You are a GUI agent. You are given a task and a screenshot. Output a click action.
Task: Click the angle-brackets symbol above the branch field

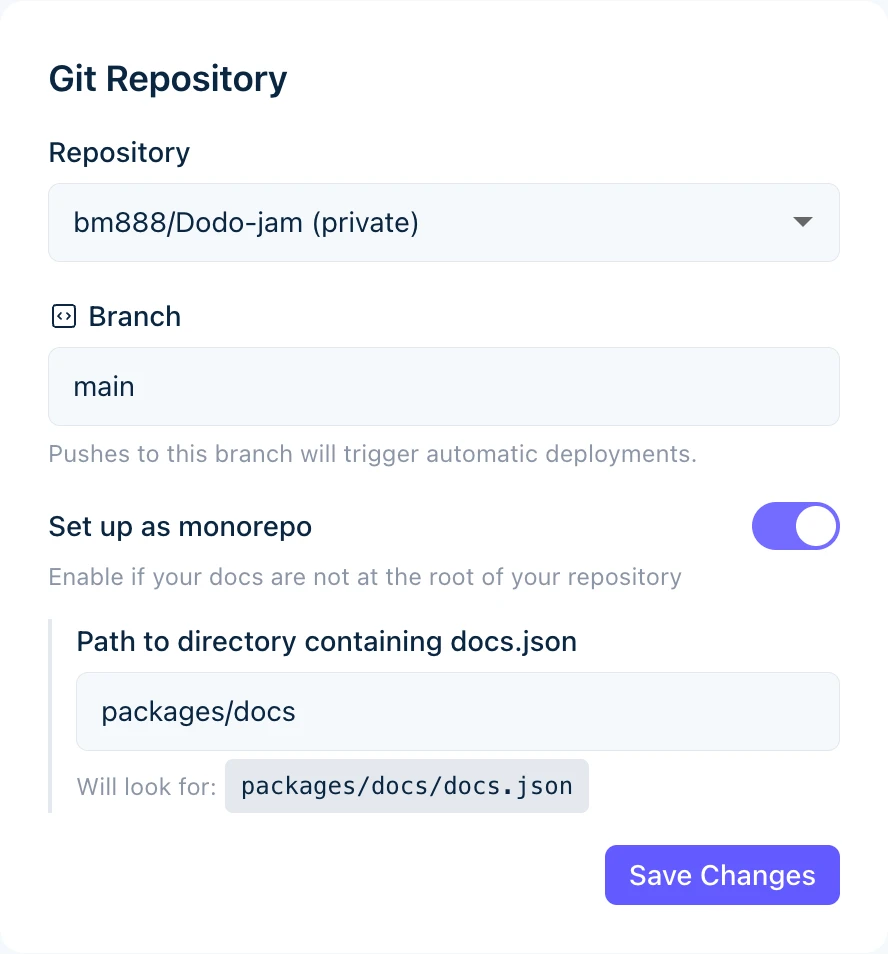click(x=63, y=316)
